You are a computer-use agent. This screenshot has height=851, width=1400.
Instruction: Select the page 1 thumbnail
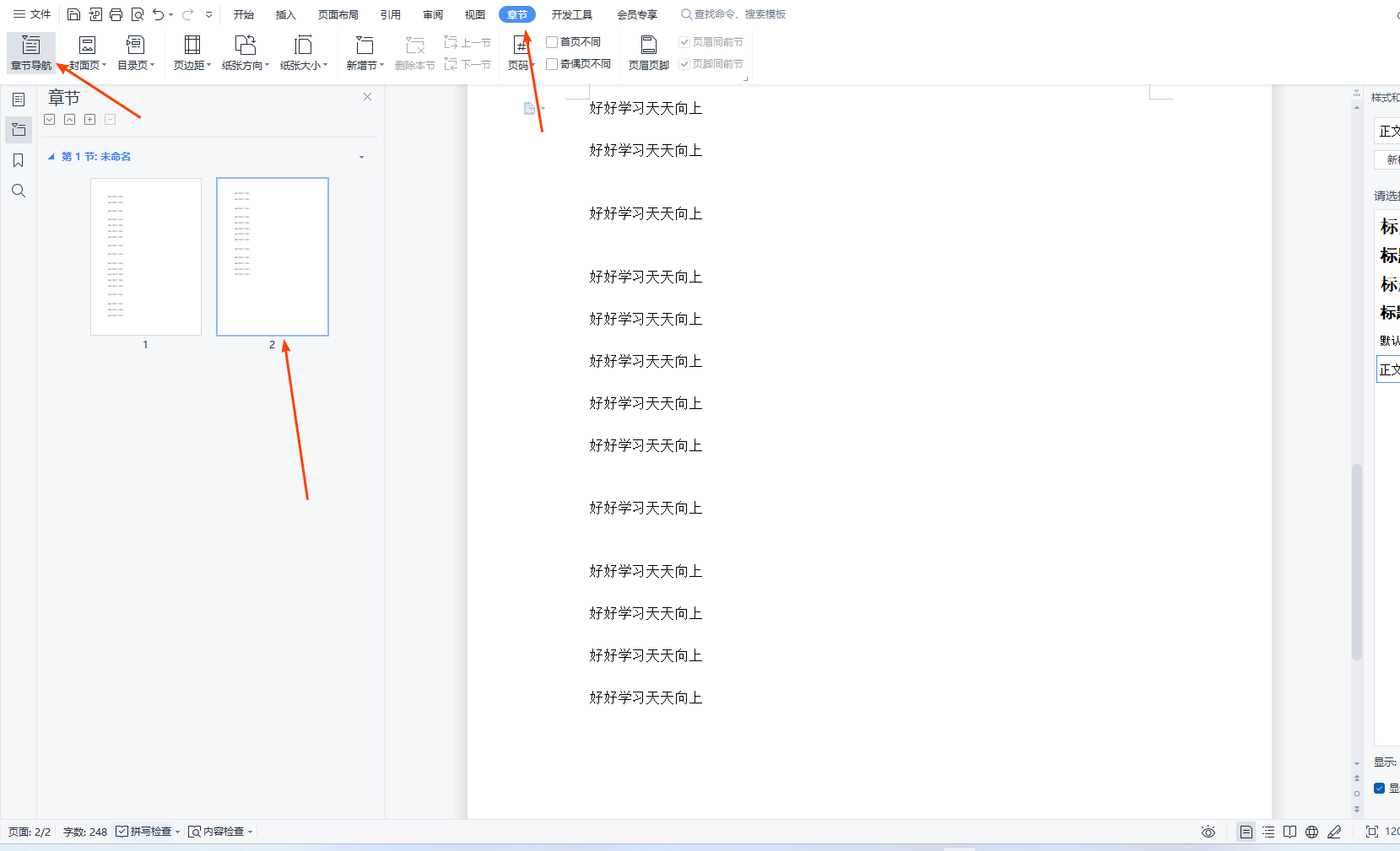click(146, 256)
